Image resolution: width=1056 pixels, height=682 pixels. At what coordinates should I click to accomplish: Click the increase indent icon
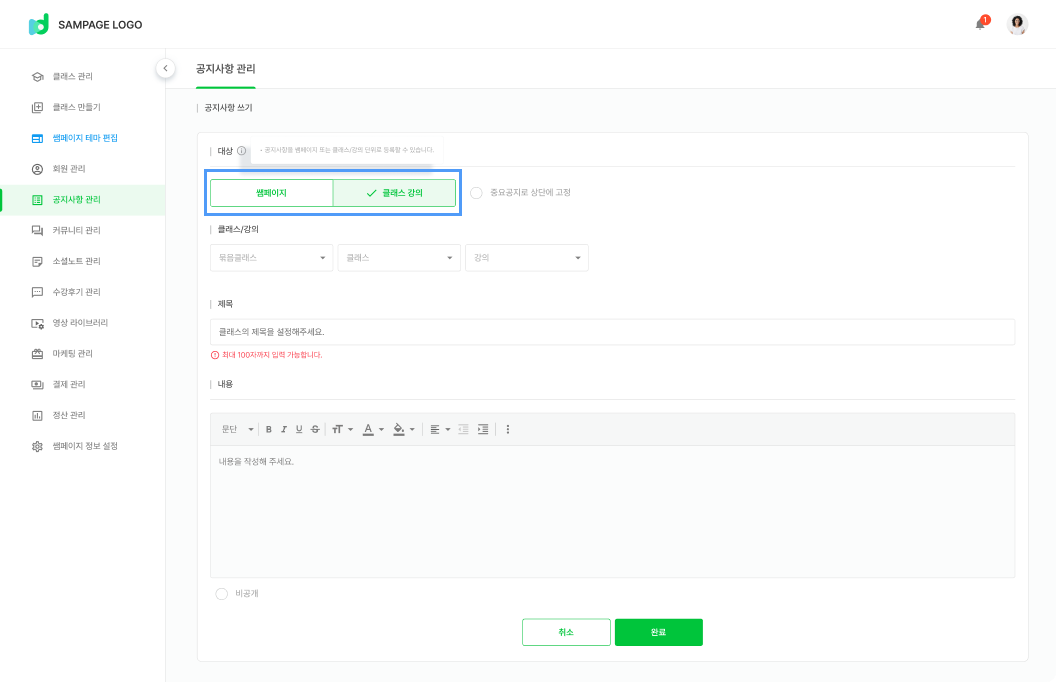(x=483, y=429)
